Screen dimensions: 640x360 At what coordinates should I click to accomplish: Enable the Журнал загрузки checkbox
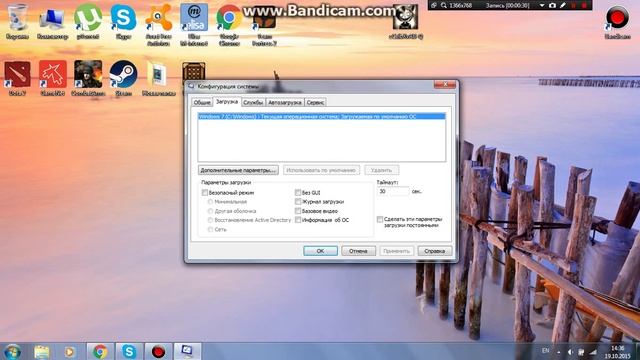point(298,202)
